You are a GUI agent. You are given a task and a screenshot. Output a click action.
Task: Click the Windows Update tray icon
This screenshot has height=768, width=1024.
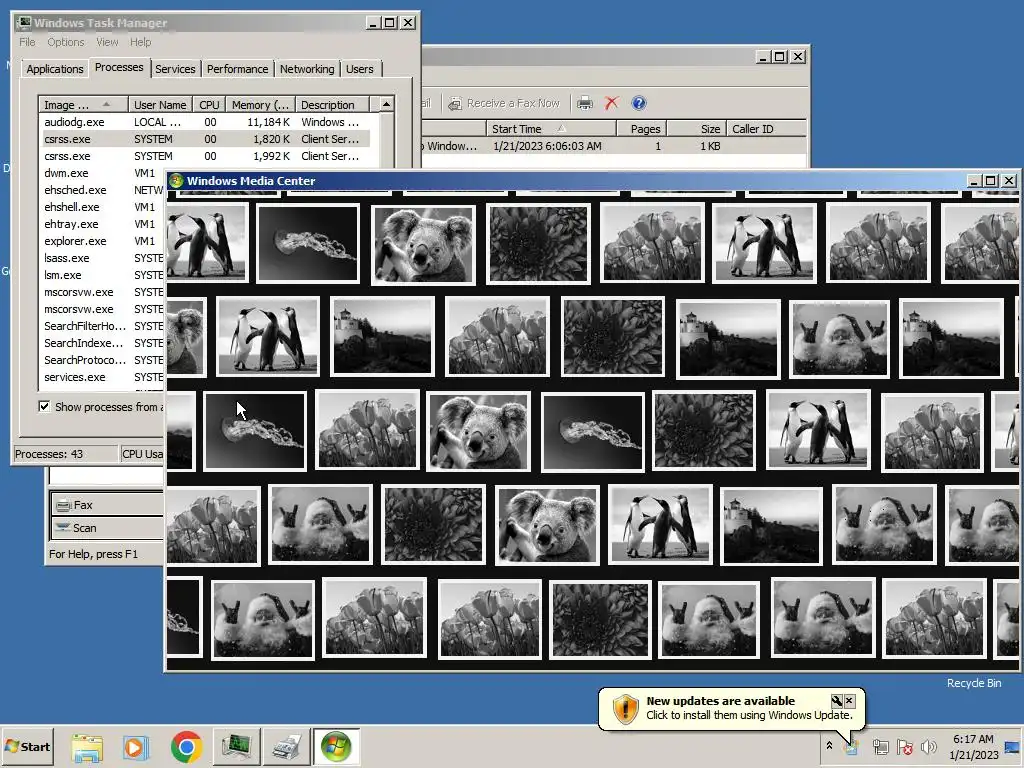(x=852, y=746)
